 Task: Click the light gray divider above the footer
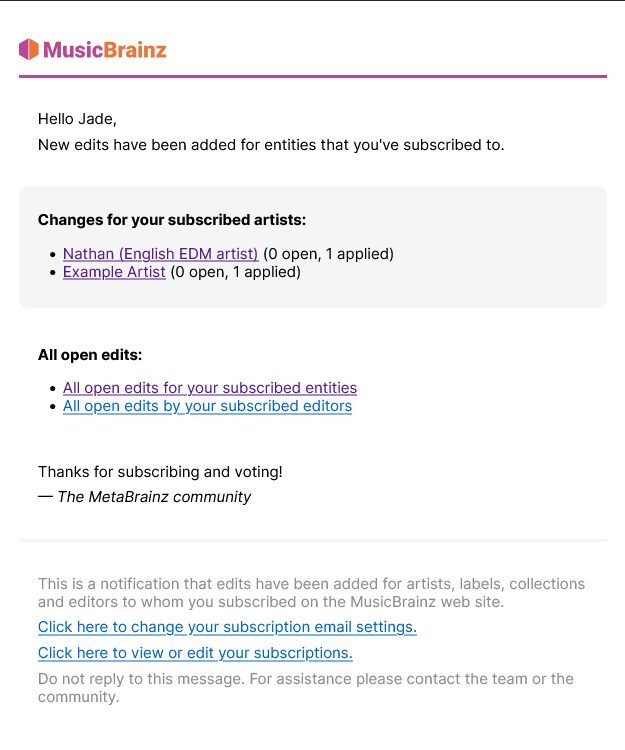(313, 540)
